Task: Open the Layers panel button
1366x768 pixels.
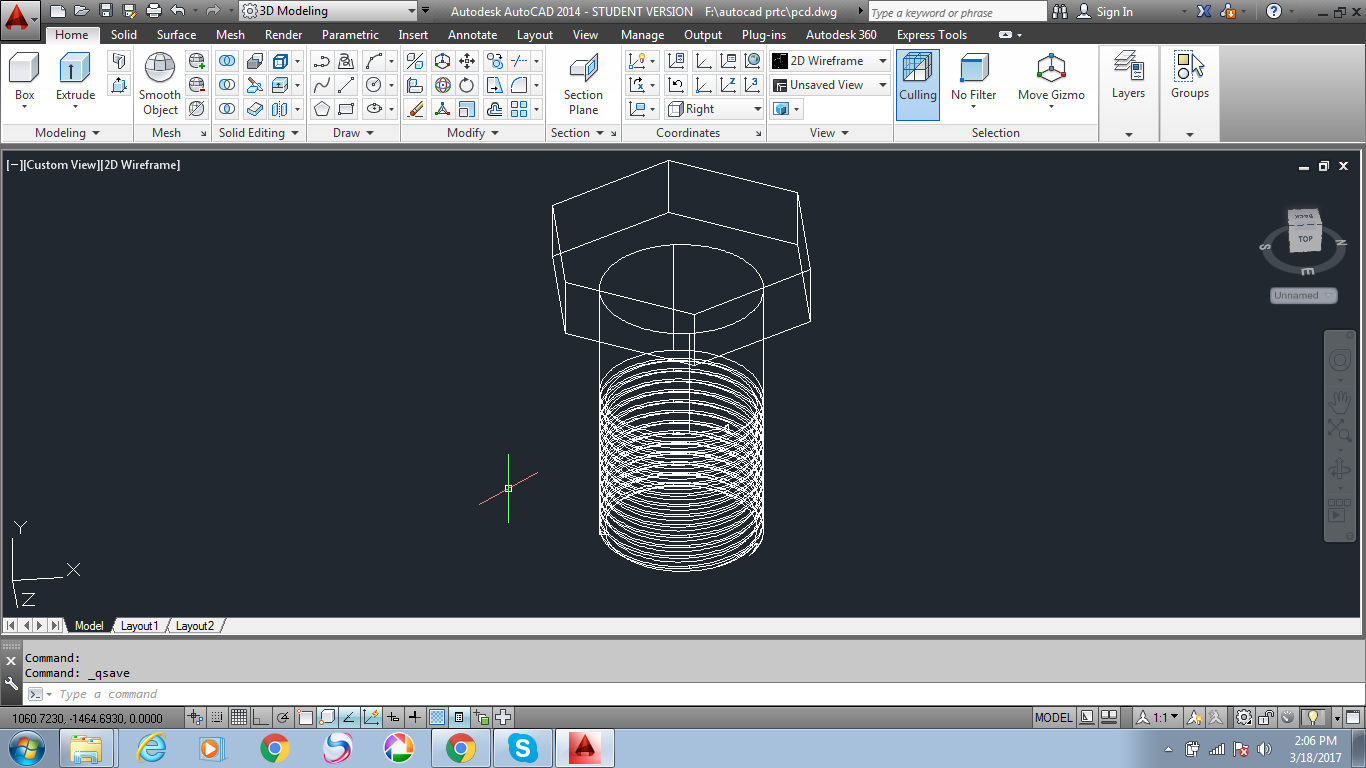Action: 1128,70
